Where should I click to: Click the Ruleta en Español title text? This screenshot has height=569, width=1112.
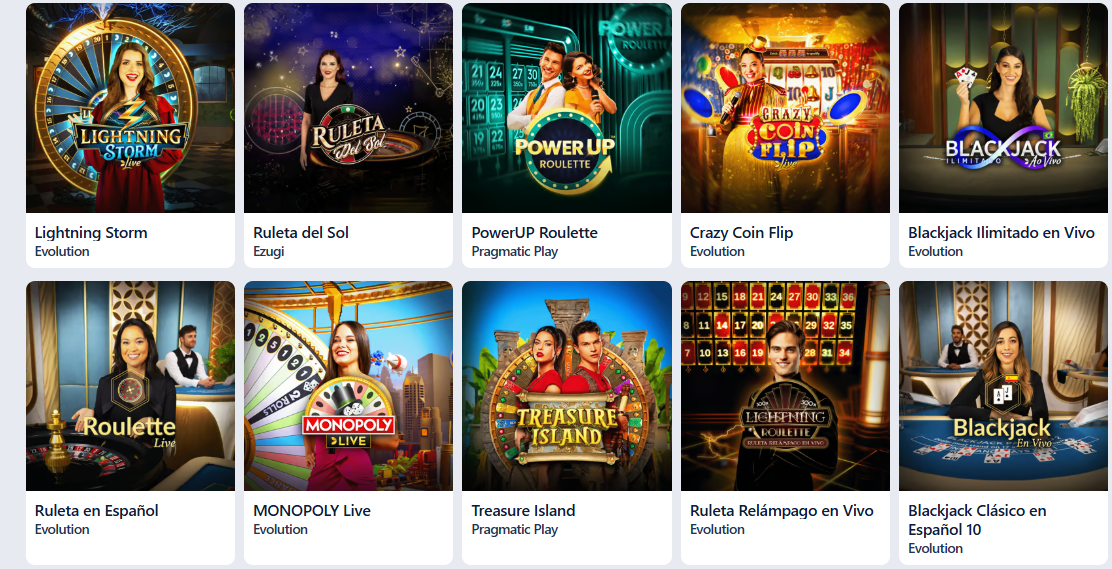coord(96,511)
